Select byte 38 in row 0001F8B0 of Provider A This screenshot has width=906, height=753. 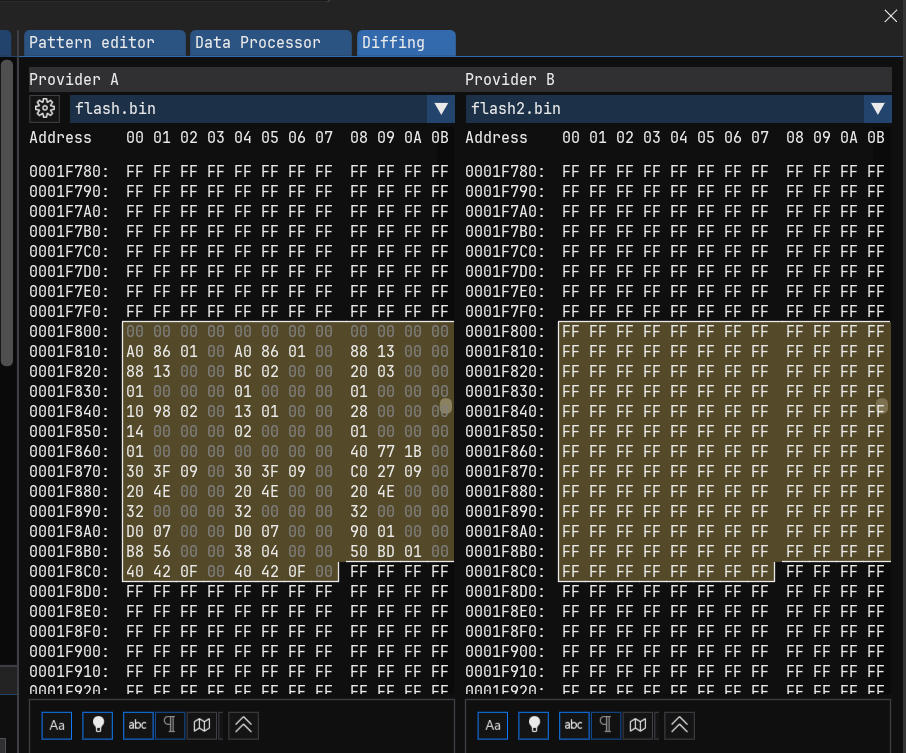click(243, 551)
